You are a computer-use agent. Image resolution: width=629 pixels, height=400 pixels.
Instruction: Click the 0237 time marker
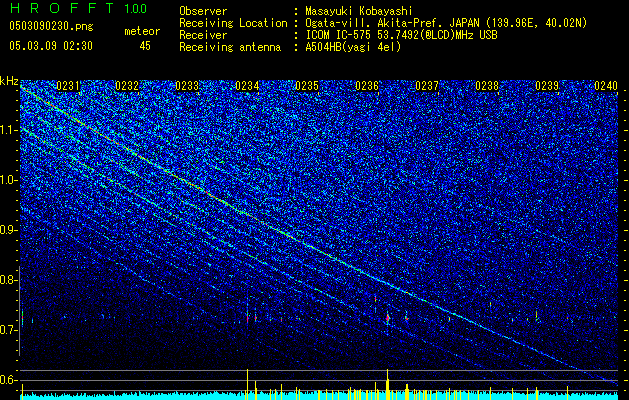[427, 86]
